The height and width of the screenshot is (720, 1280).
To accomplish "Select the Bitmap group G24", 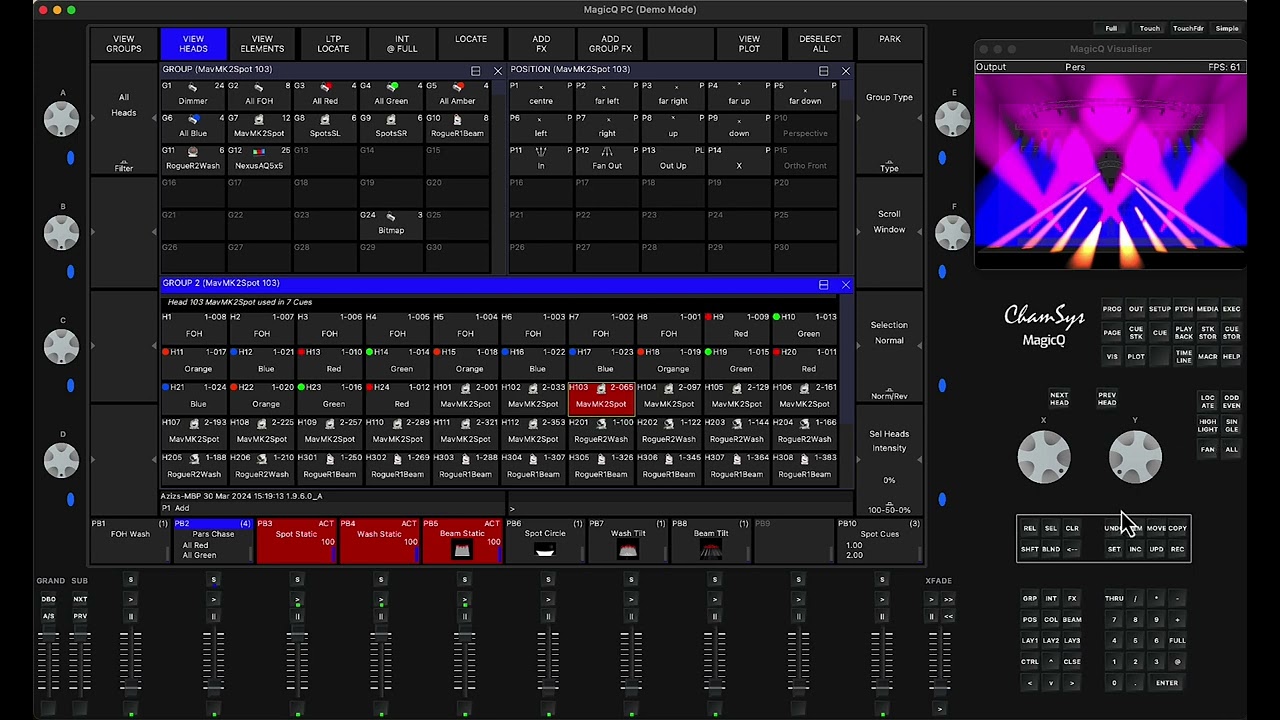I will click(391, 223).
